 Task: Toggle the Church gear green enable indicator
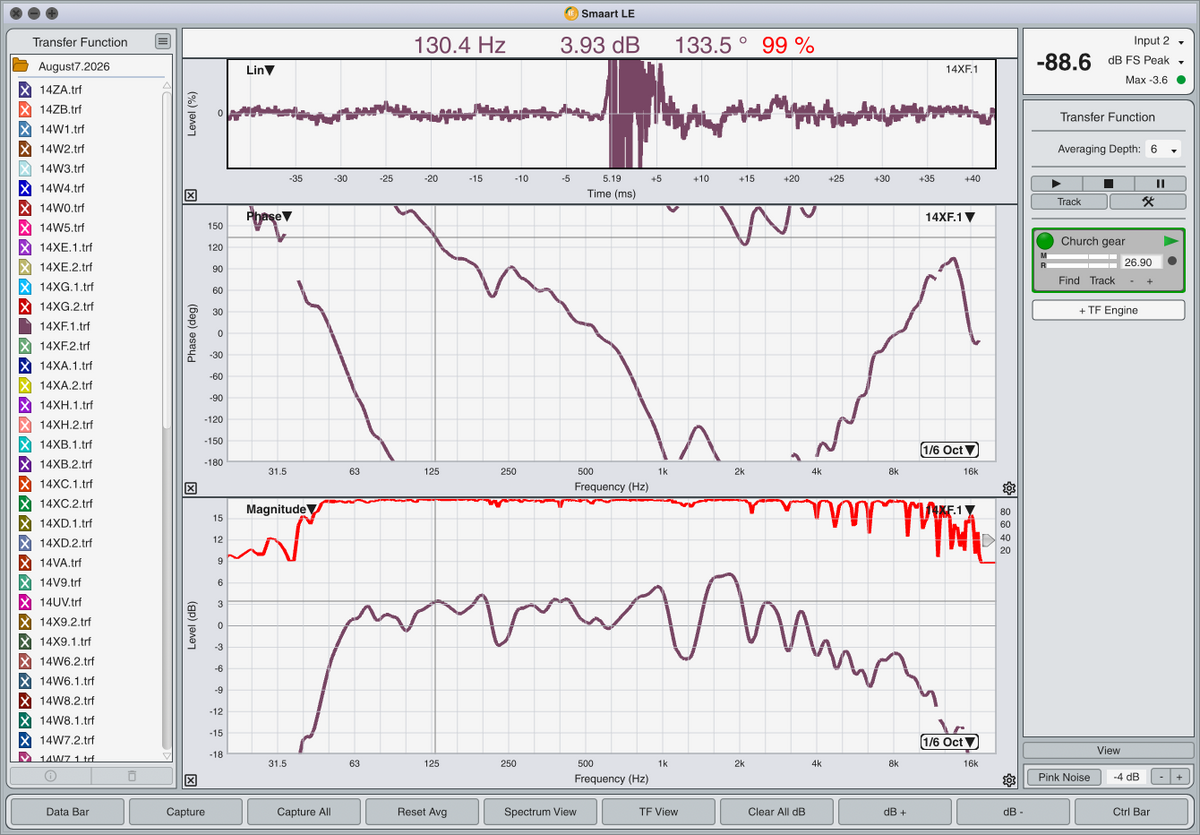[1045, 241]
